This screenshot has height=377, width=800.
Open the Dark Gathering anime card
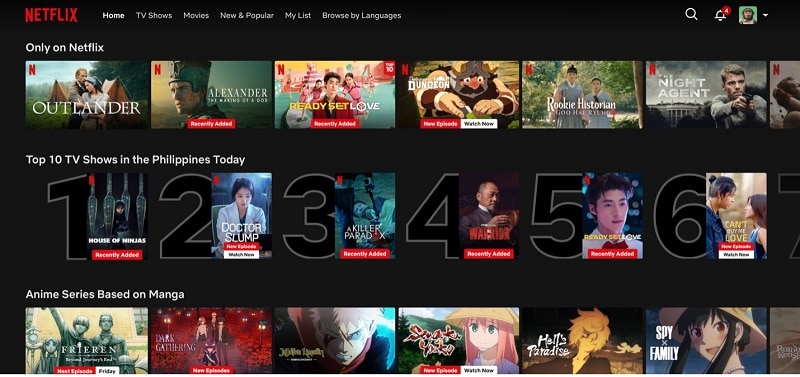coord(211,340)
